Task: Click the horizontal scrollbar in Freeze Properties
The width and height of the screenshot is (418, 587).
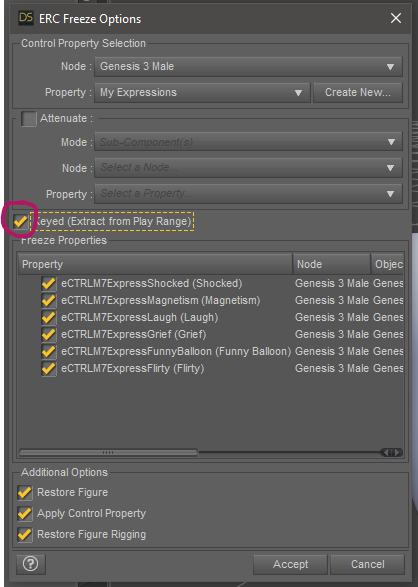Action: (x=109, y=452)
